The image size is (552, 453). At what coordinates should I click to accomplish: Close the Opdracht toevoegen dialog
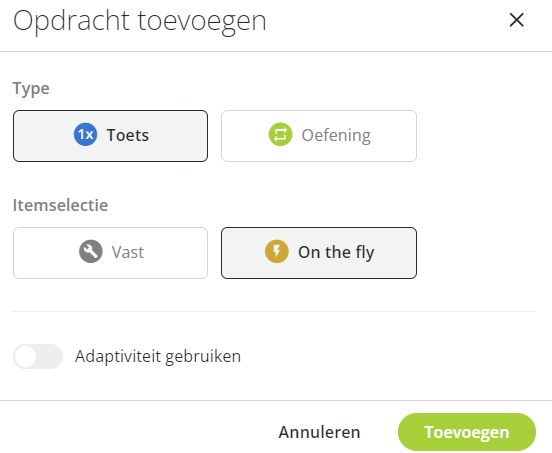pyautogui.click(x=516, y=20)
